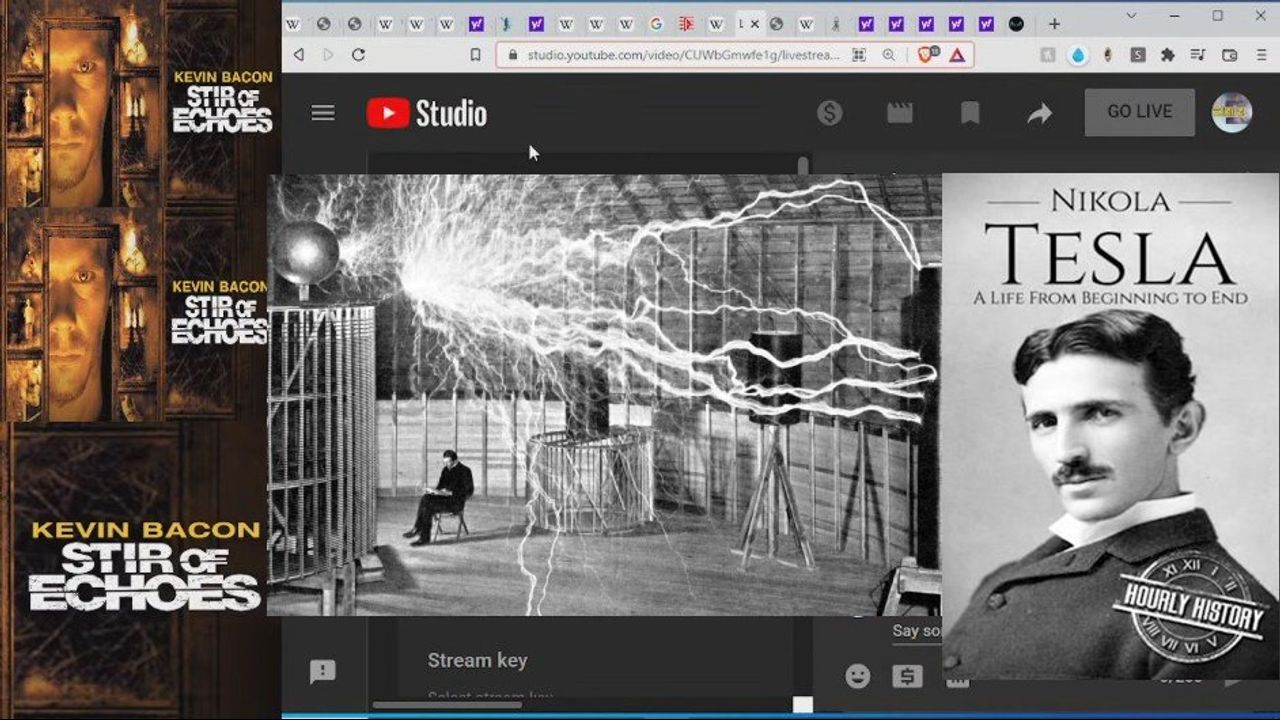
Task: Click the Super Chat dollar icon in chat
Action: tap(907, 676)
